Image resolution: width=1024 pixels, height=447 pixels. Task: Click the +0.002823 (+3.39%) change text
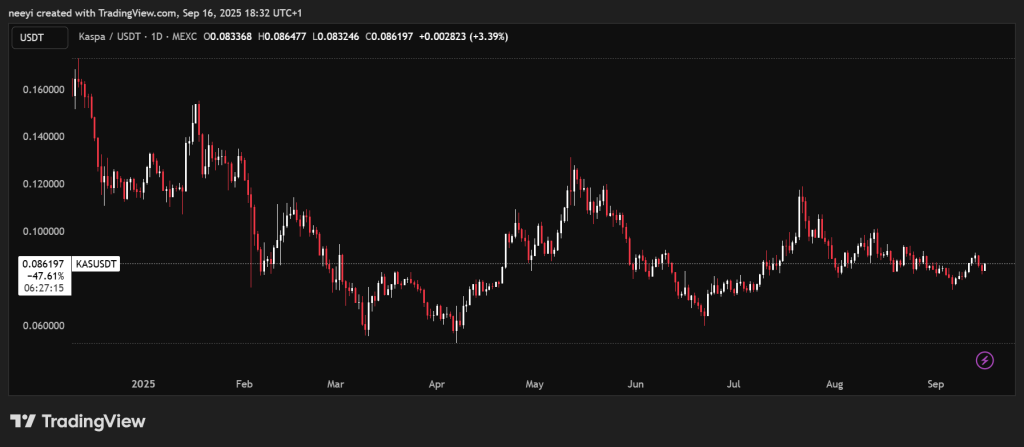pyautogui.click(x=463, y=37)
